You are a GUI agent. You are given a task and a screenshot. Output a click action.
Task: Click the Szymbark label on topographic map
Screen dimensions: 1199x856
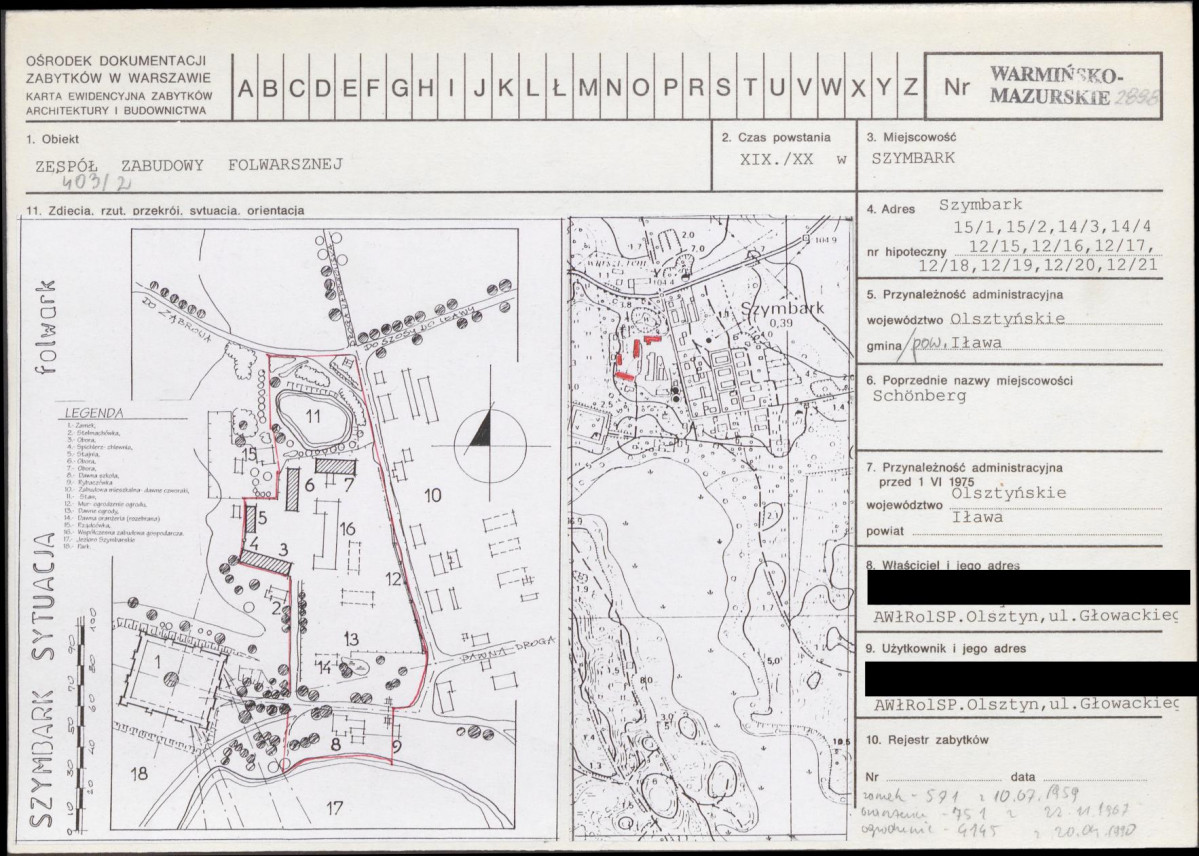[783, 308]
